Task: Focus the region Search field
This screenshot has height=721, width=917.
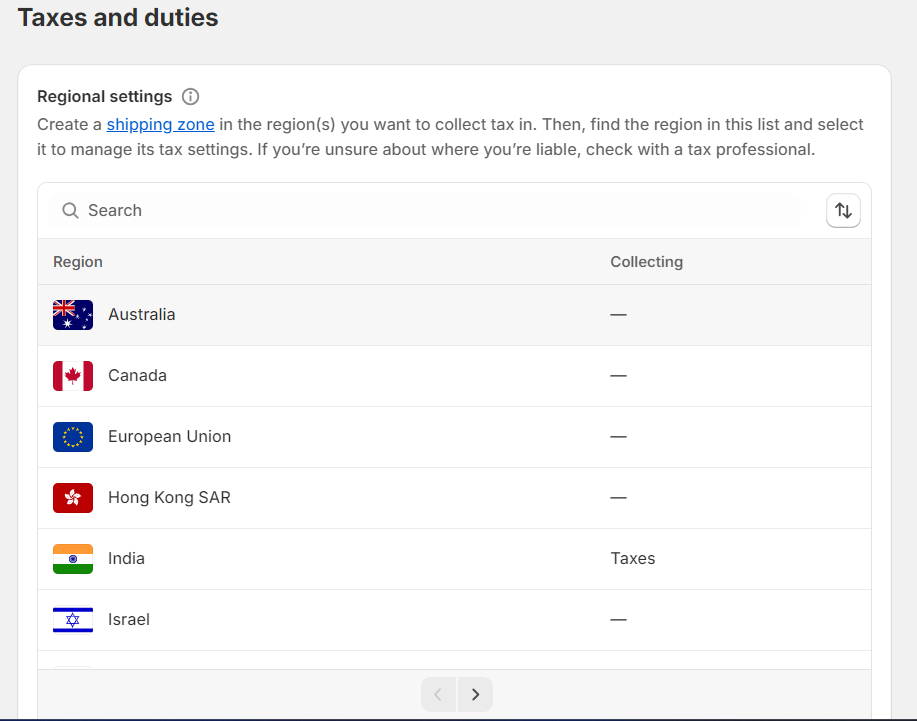Action: click(430, 211)
